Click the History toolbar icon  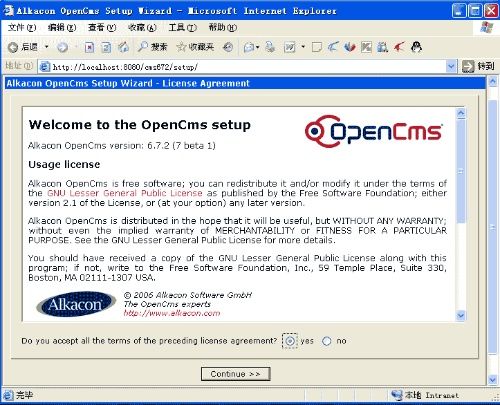click(x=228, y=47)
